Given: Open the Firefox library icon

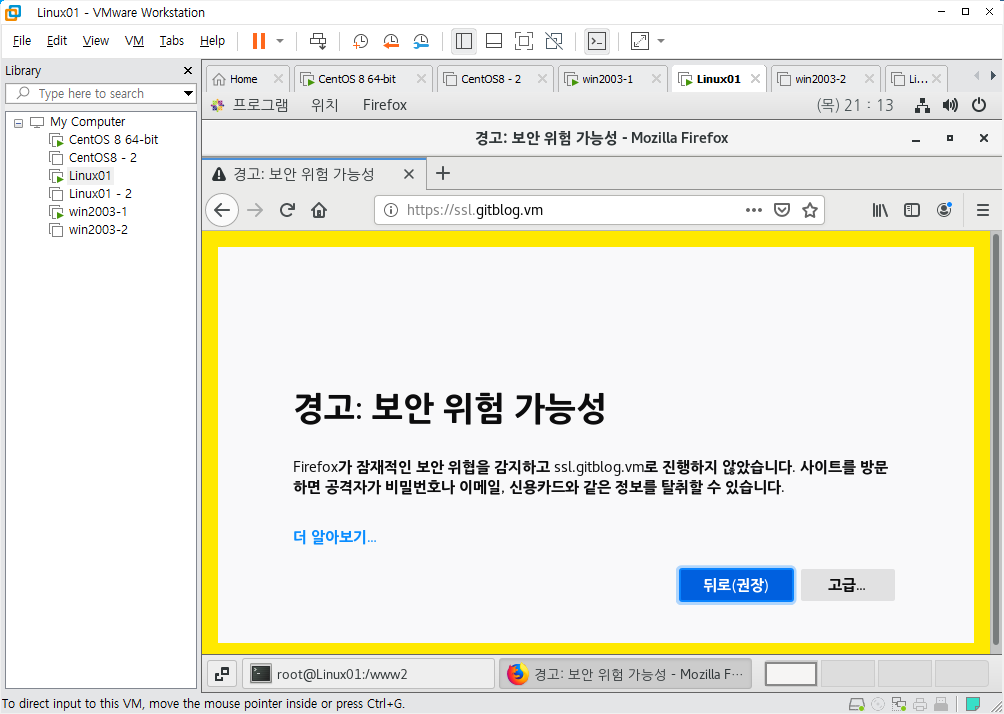Looking at the screenshot, I should (x=880, y=210).
